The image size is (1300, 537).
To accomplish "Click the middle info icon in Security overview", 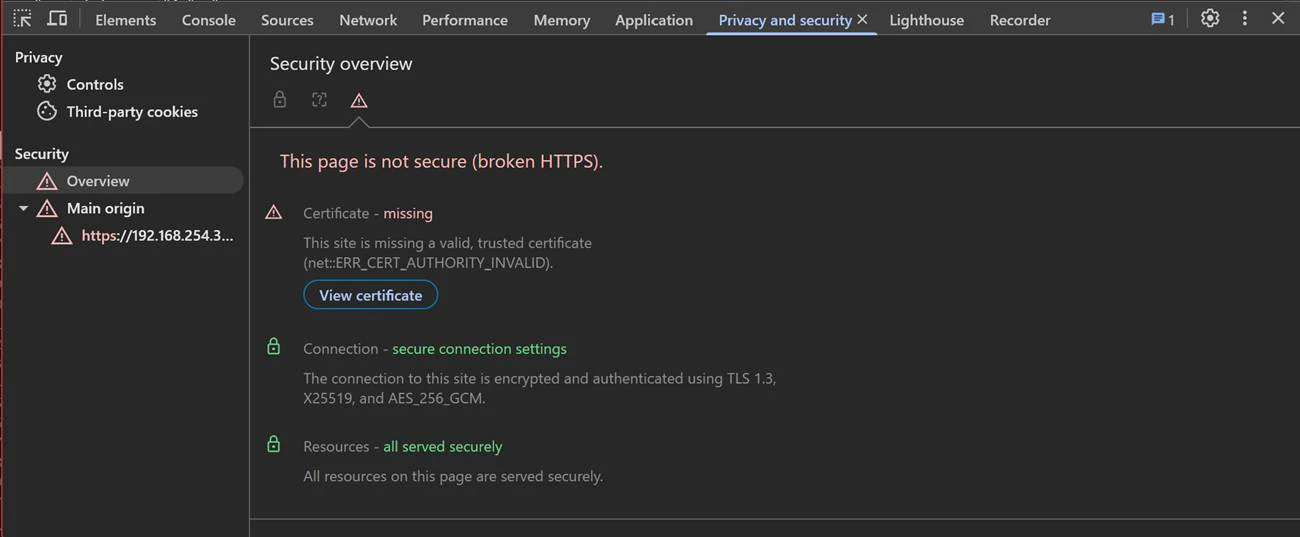I will pos(319,100).
